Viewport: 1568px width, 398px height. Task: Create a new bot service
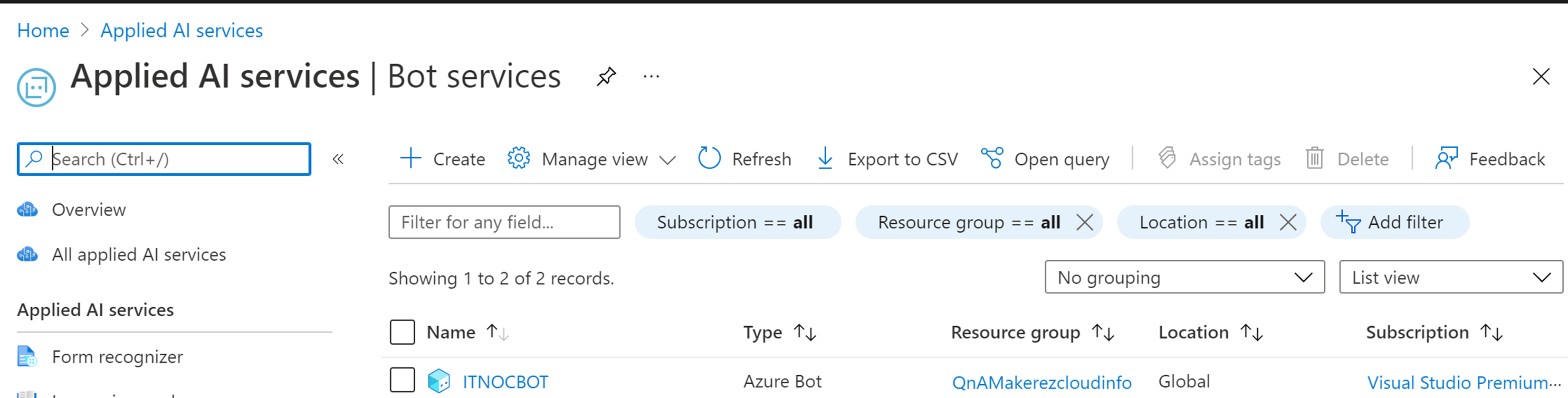click(442, 159)
